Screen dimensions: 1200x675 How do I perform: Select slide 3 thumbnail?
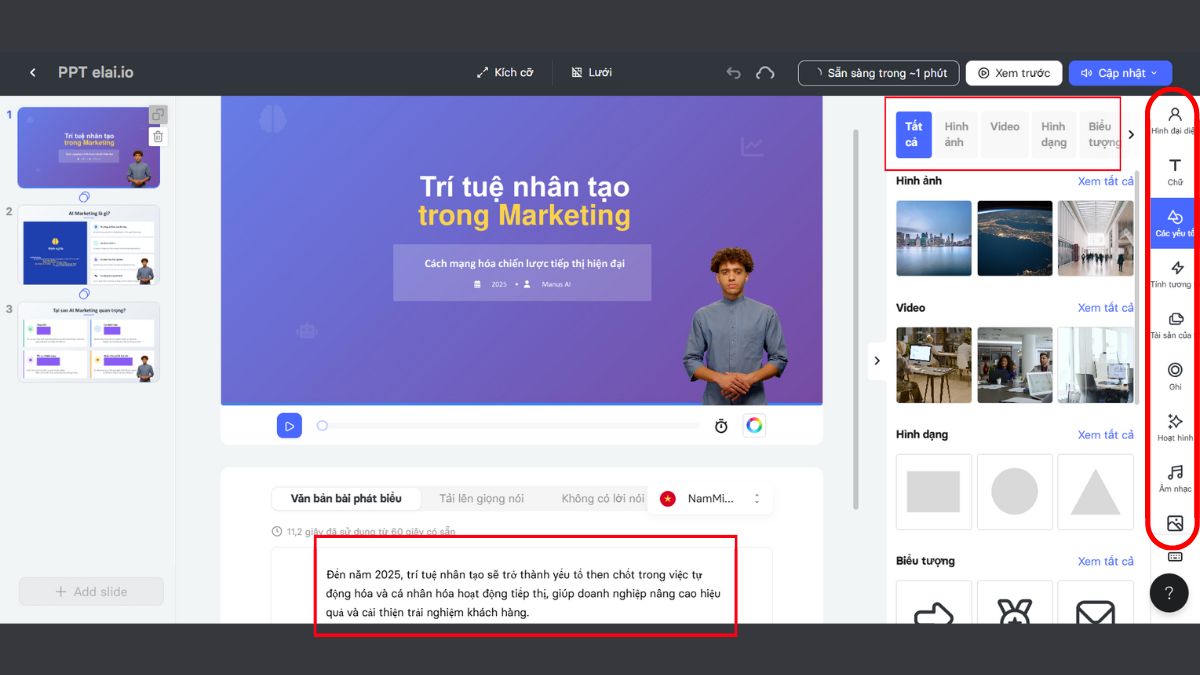88,342
